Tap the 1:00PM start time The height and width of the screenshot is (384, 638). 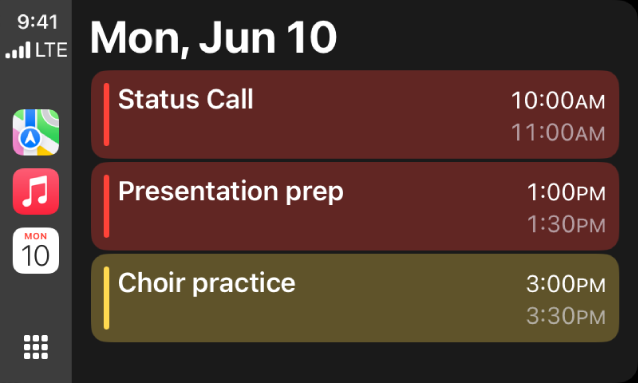pyautogui.click(x=566, y=192)
